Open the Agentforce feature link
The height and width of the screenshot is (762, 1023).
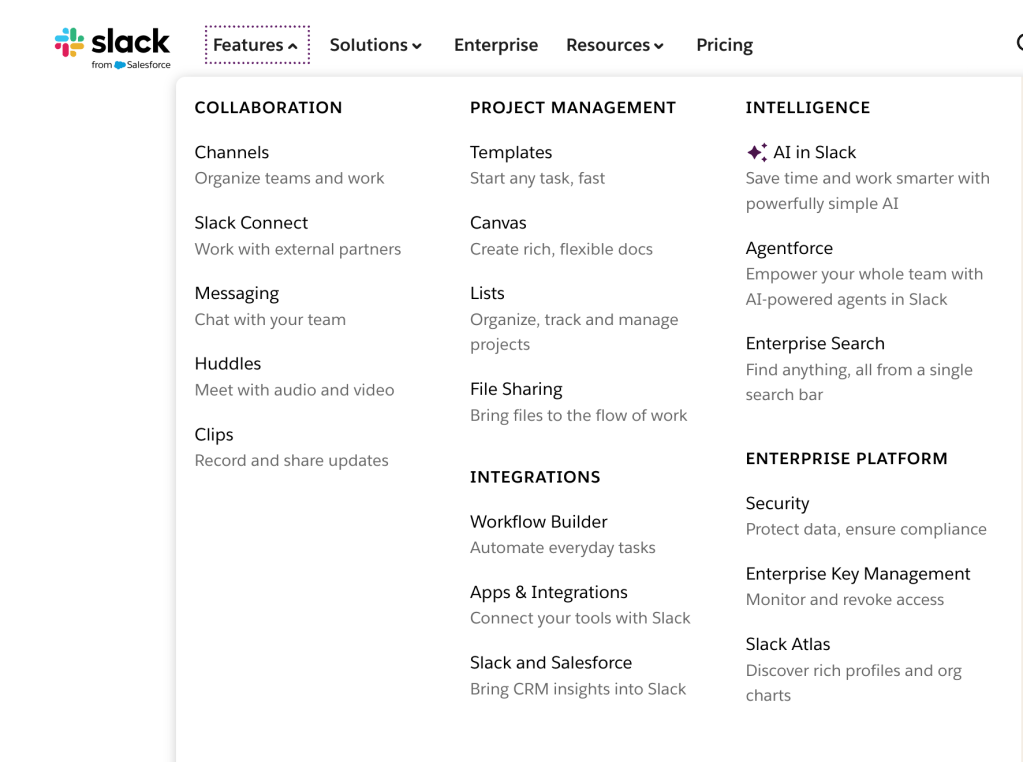(x=789, y=248)
